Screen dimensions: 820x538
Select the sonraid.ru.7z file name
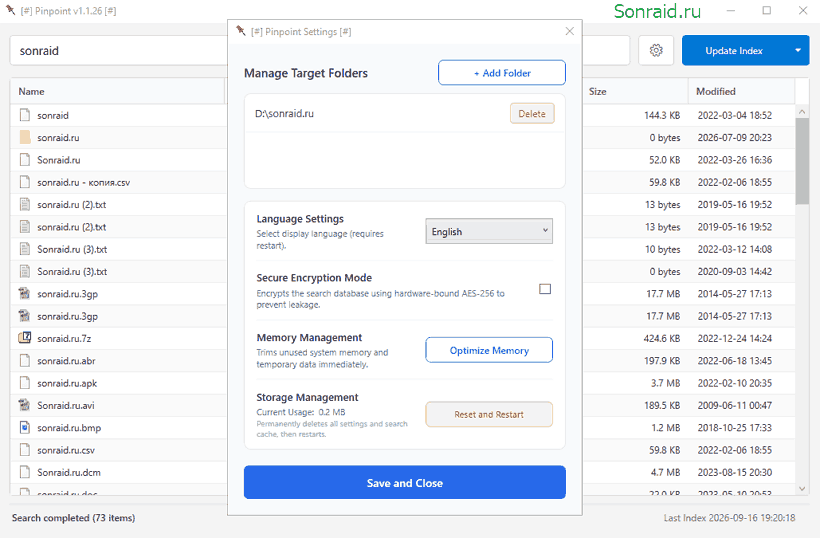[x=64, y=339]
